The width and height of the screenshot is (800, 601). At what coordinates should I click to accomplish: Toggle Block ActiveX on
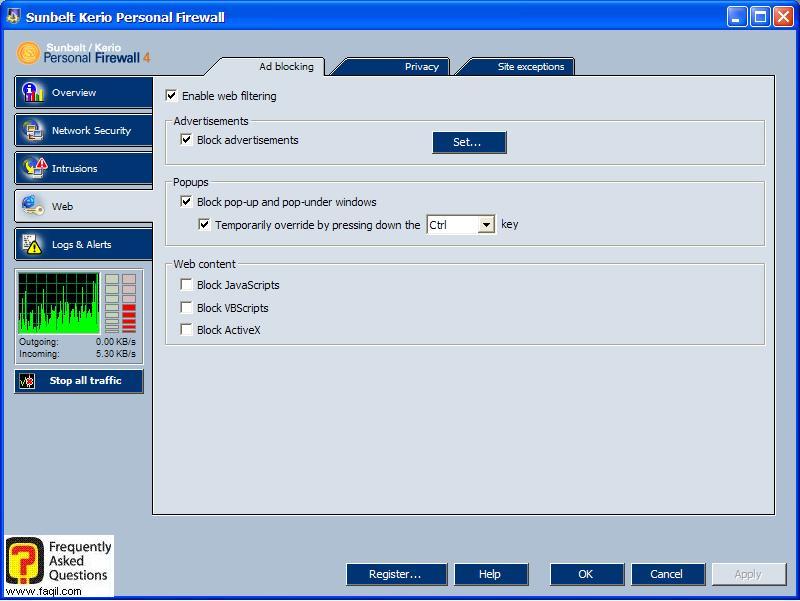click(x=184, y=330)
